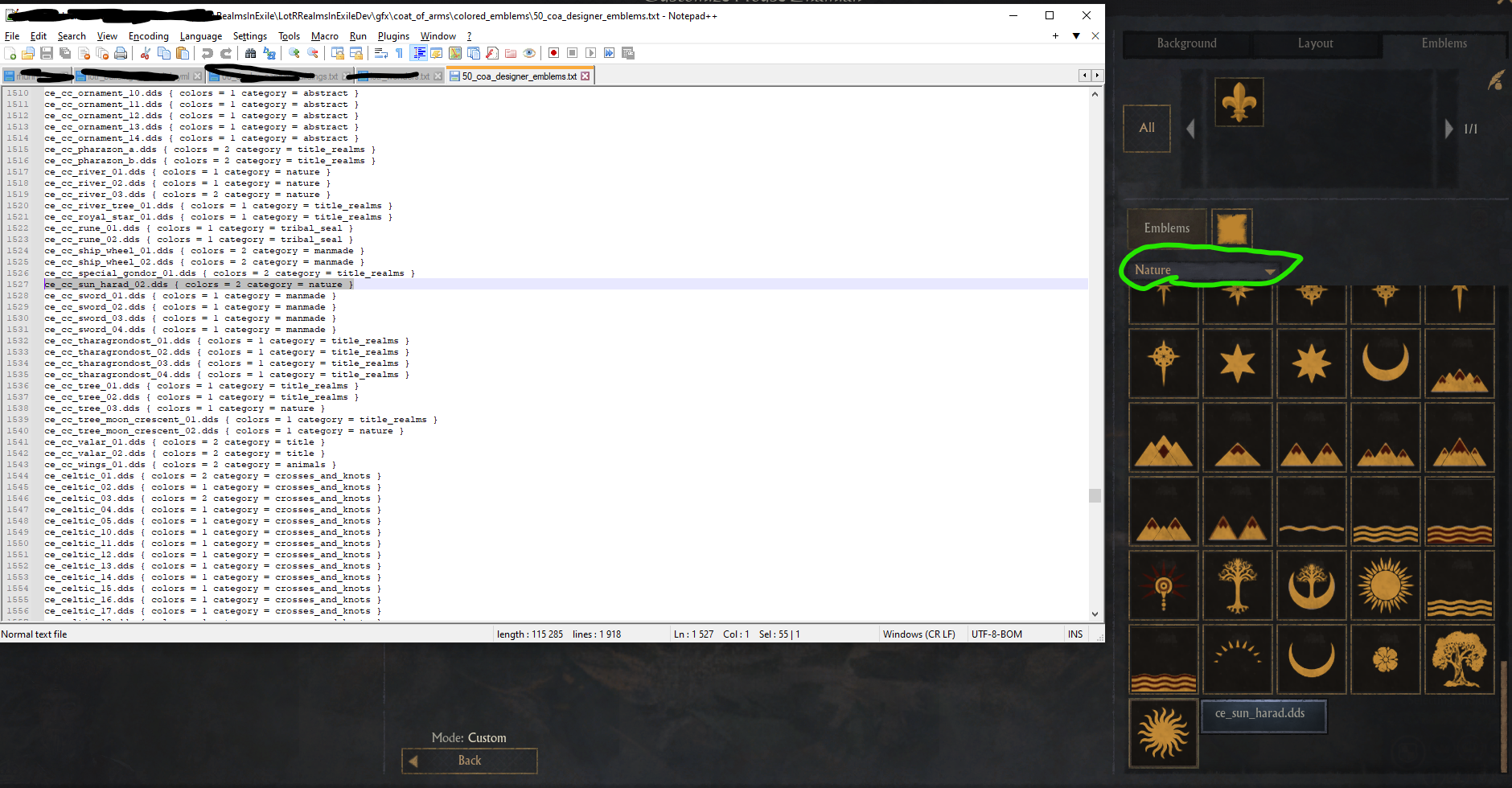1512x788 pixels.
Task: Click the Save All icon in the toolbar
Action: pos(65,53)
